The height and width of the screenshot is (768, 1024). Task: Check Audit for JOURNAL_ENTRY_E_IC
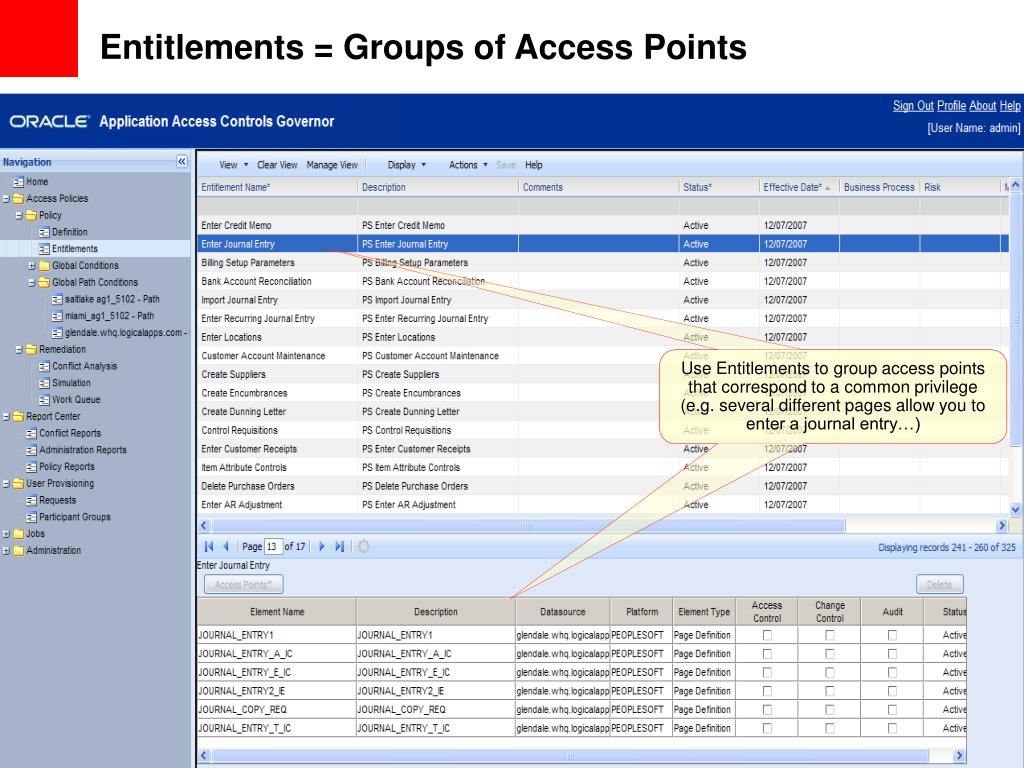click(892, 672)
